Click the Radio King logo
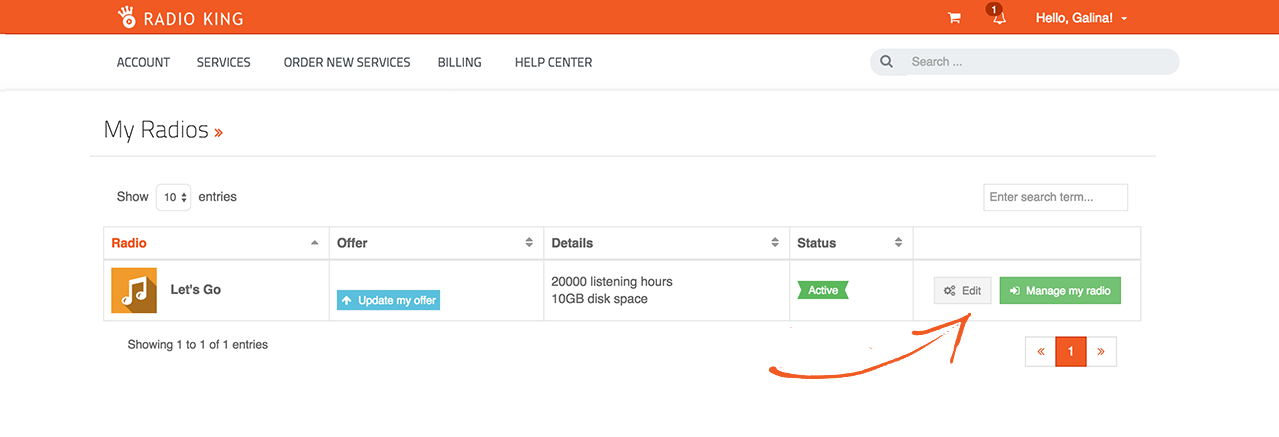Viewport: 1279px width, 437px height. coord(180,17)
